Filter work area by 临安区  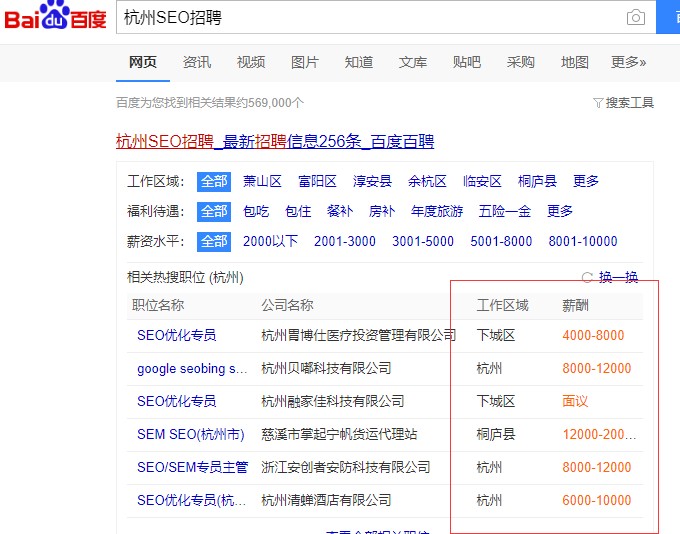pos(482,181)
